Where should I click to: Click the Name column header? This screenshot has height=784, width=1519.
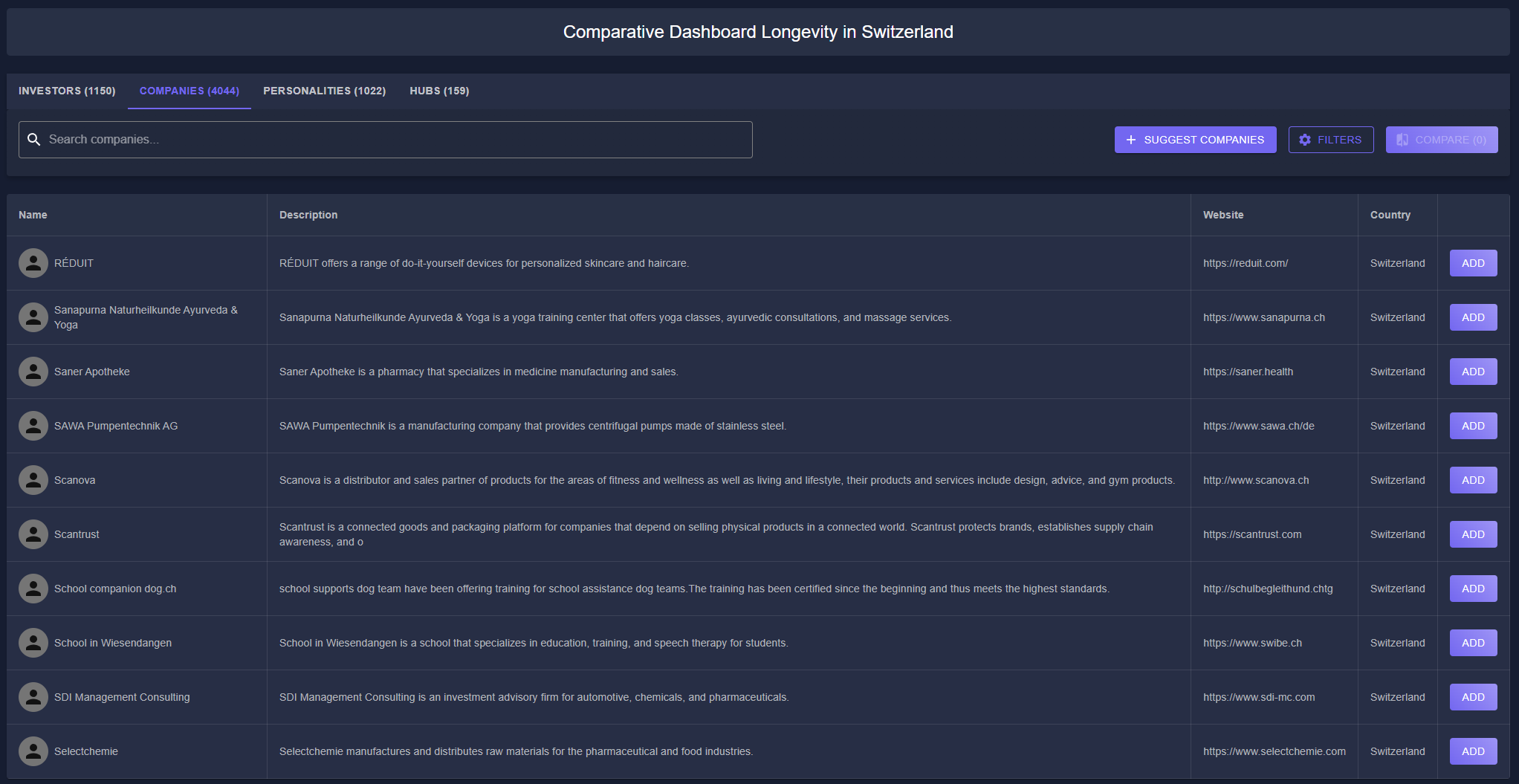[33, 215]
